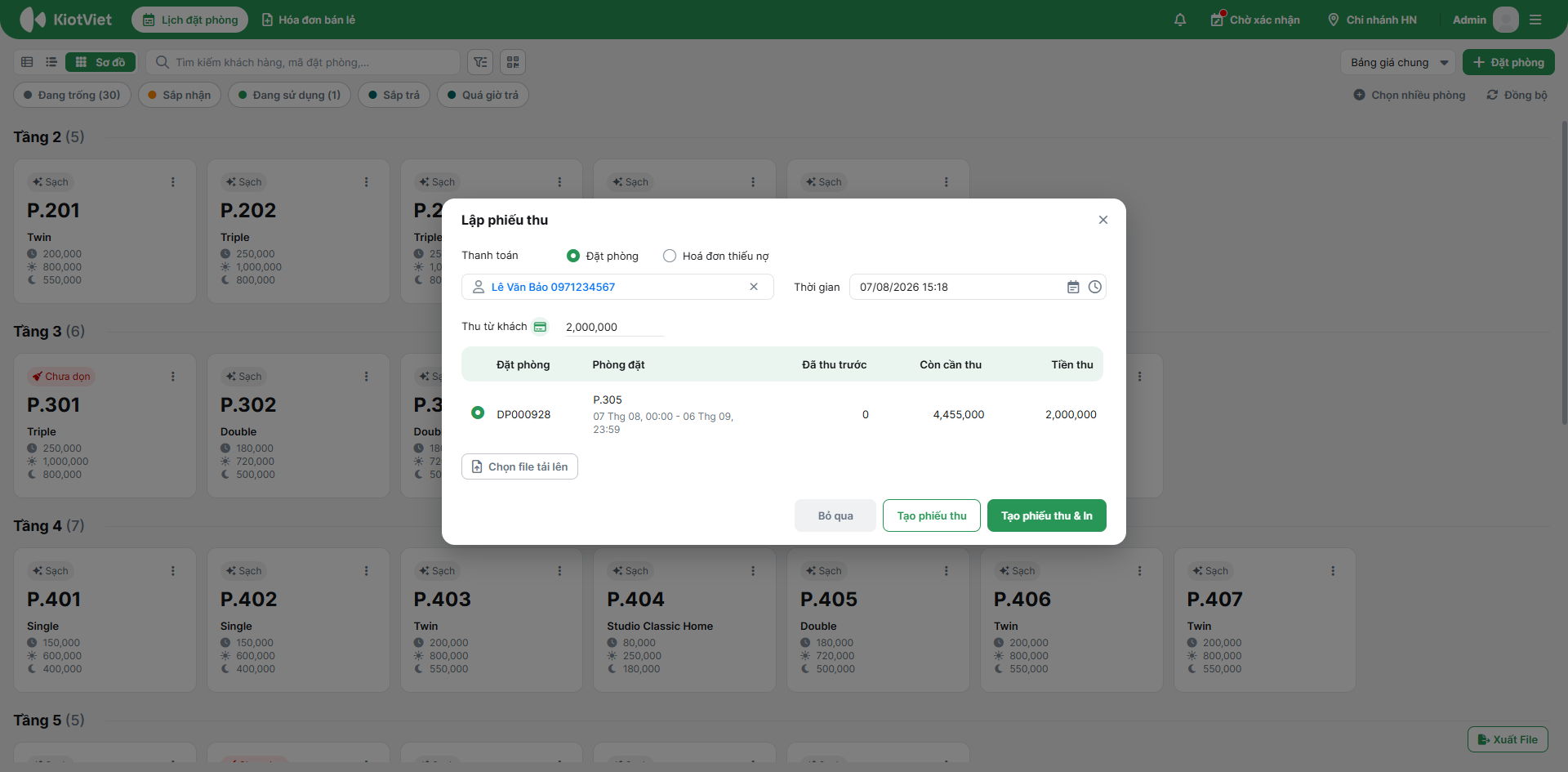Click Bỏ qua button in dialog
1568x772 pixels.
(835, 515)
